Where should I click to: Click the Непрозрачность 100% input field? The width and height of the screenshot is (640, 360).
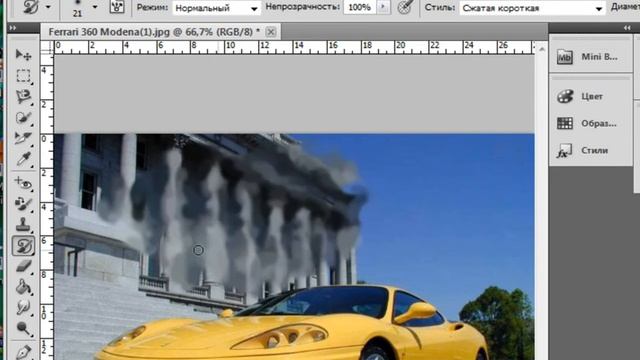coord(360,7)
